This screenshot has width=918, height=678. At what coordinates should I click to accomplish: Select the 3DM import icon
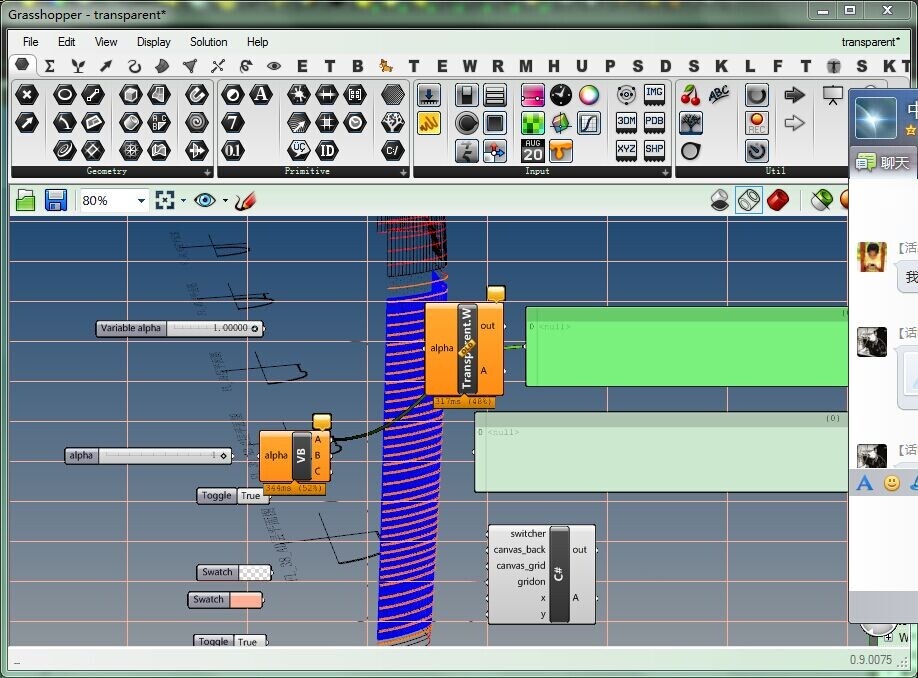coord(626,123)
